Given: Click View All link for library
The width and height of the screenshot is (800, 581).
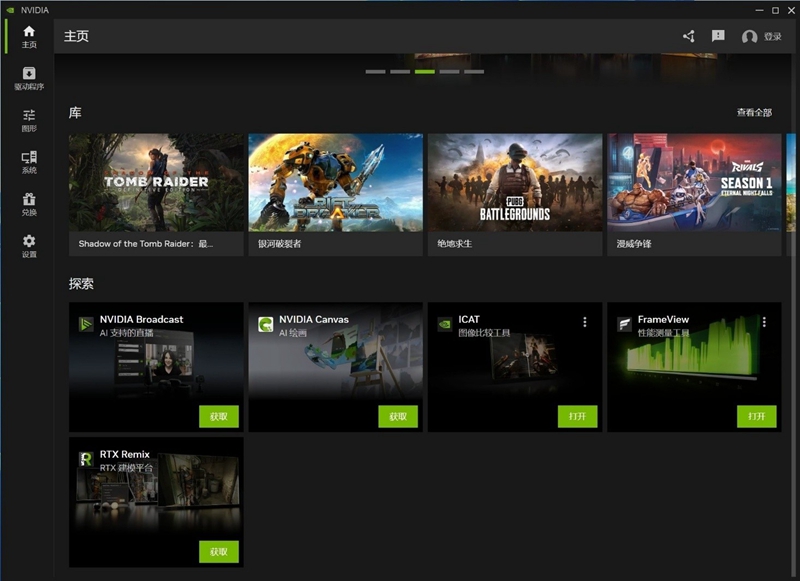Looking at the screenshot, I should click(754, 113).
